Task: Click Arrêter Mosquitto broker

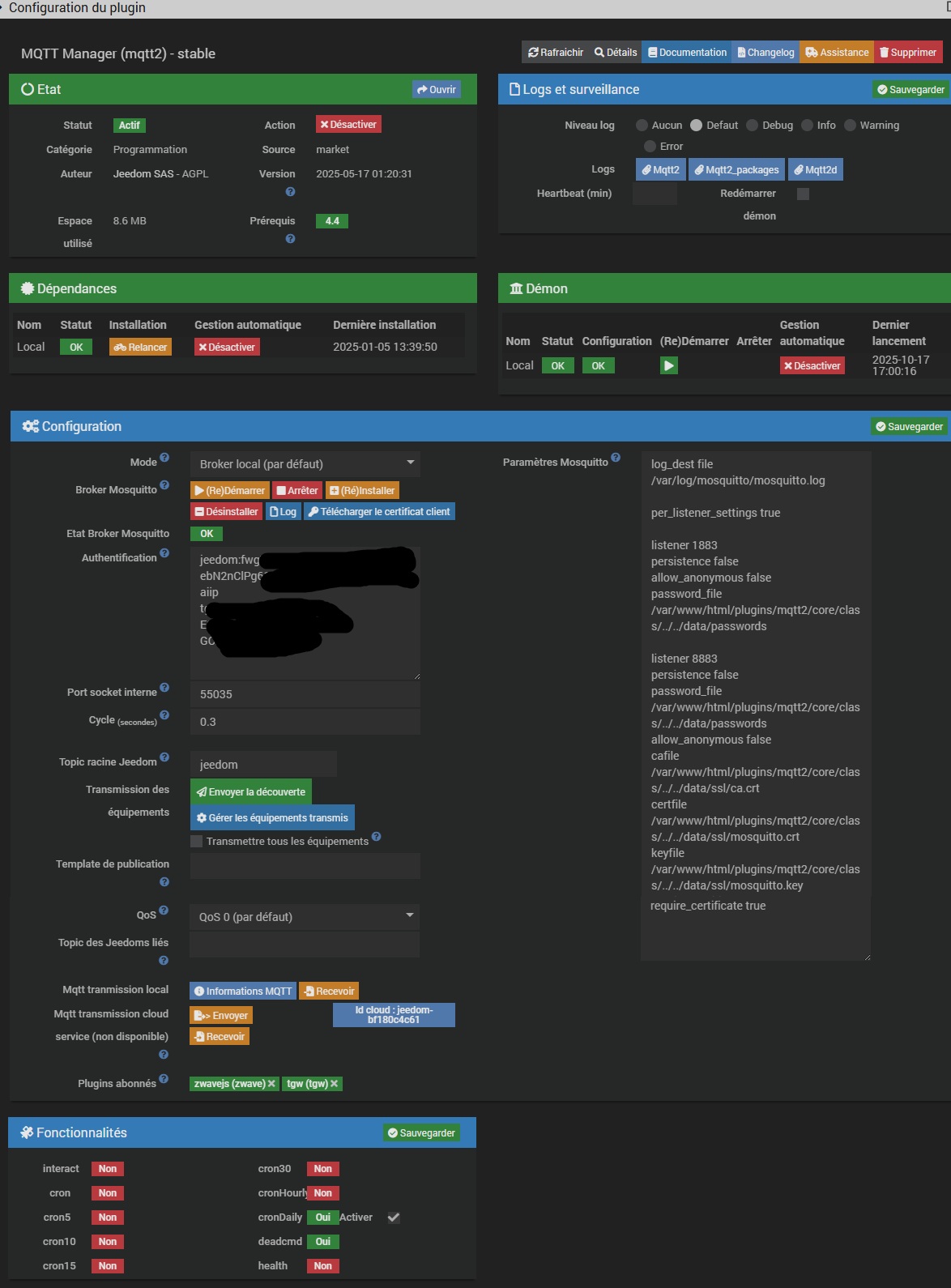Action: pyautogui.click(x=297, y=491)
